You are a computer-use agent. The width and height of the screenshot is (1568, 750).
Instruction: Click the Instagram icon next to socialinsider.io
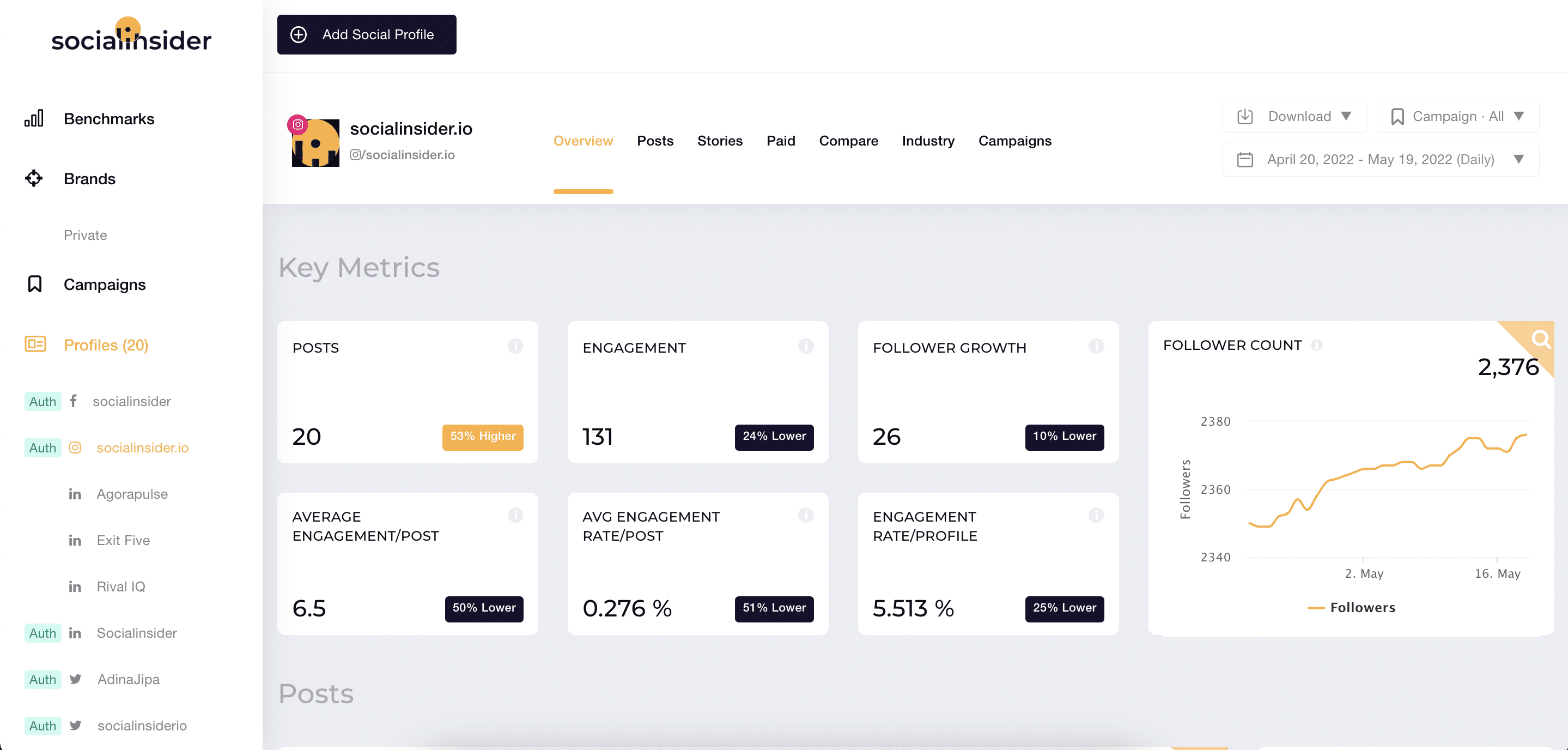click(x=75, y=447)
